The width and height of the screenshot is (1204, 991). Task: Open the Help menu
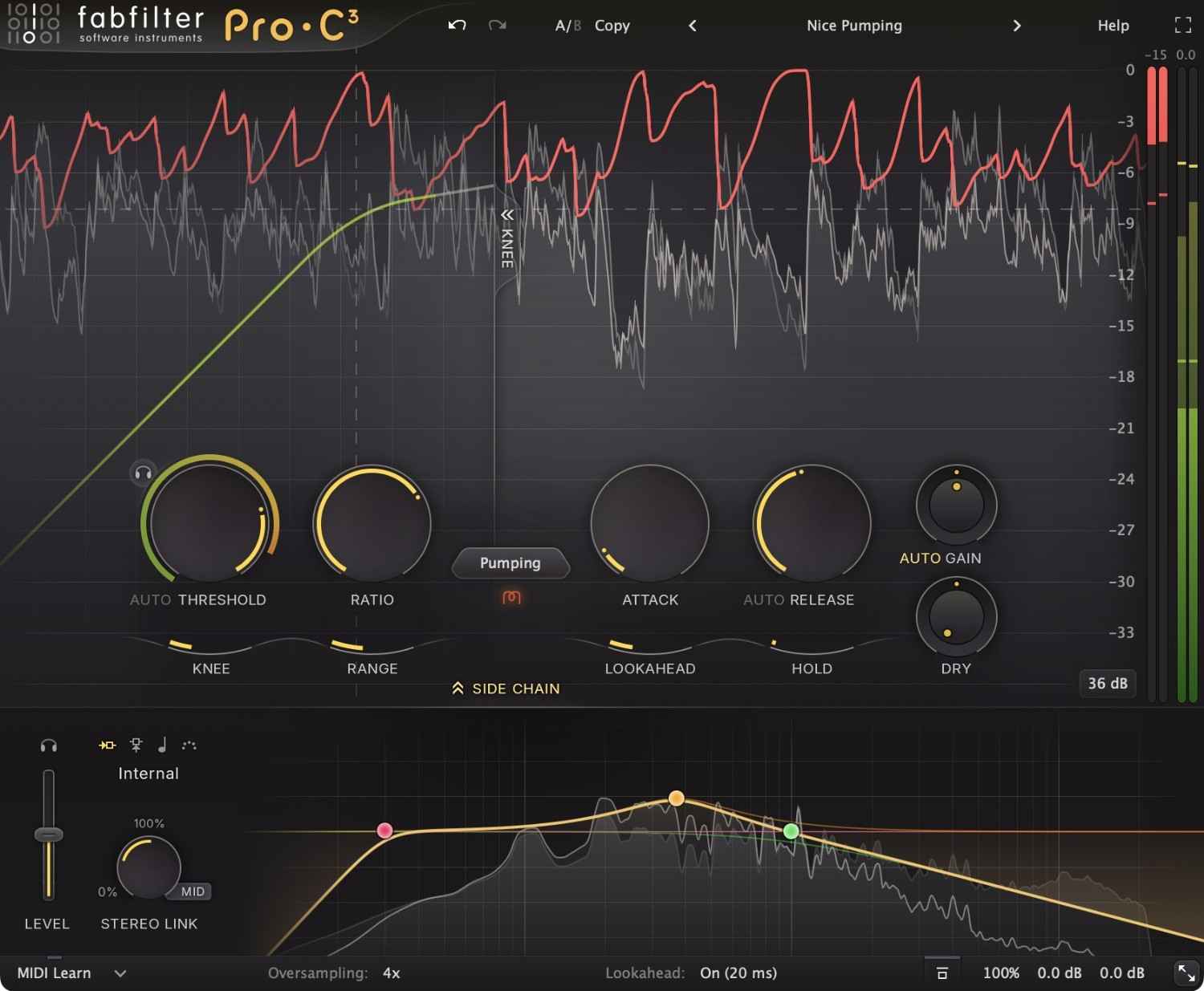point(1112,25)
